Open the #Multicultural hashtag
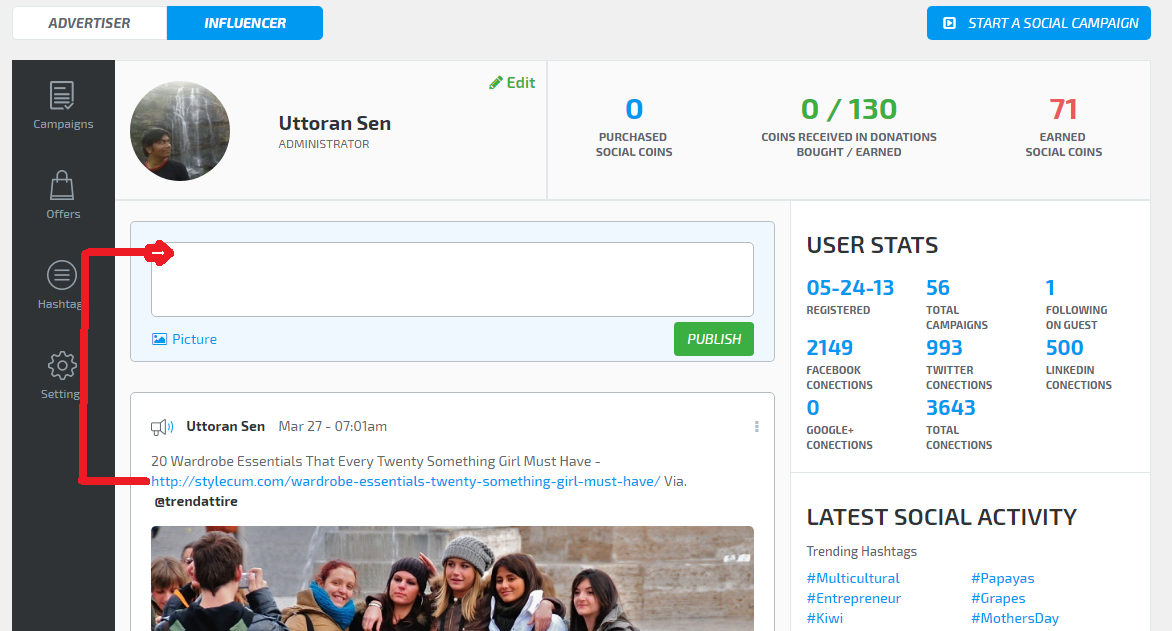 (853, 578)
